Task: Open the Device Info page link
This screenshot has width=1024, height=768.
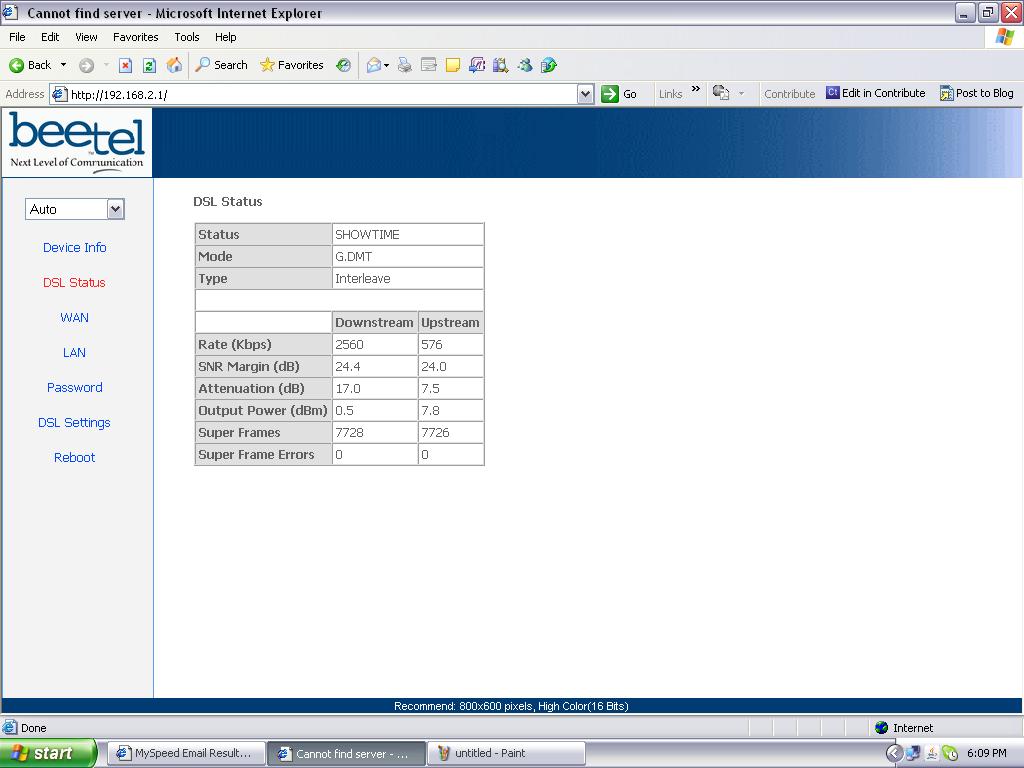Action: pyautogui.click(x=74, y=247)
